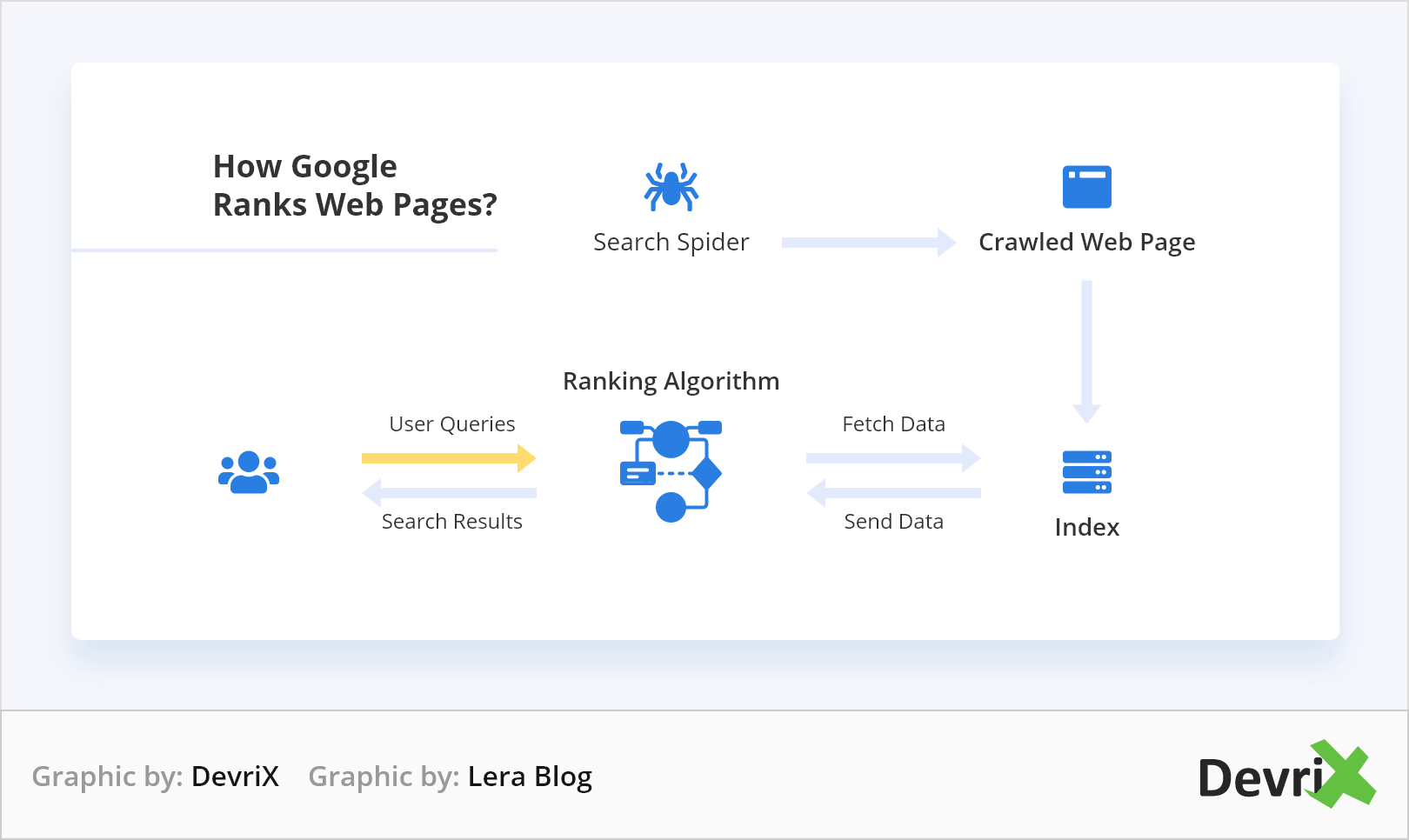The width and height of the screenshot is (1409, 840).
Task: Click the Crawled Web Page label
Action: point(1086,242)
